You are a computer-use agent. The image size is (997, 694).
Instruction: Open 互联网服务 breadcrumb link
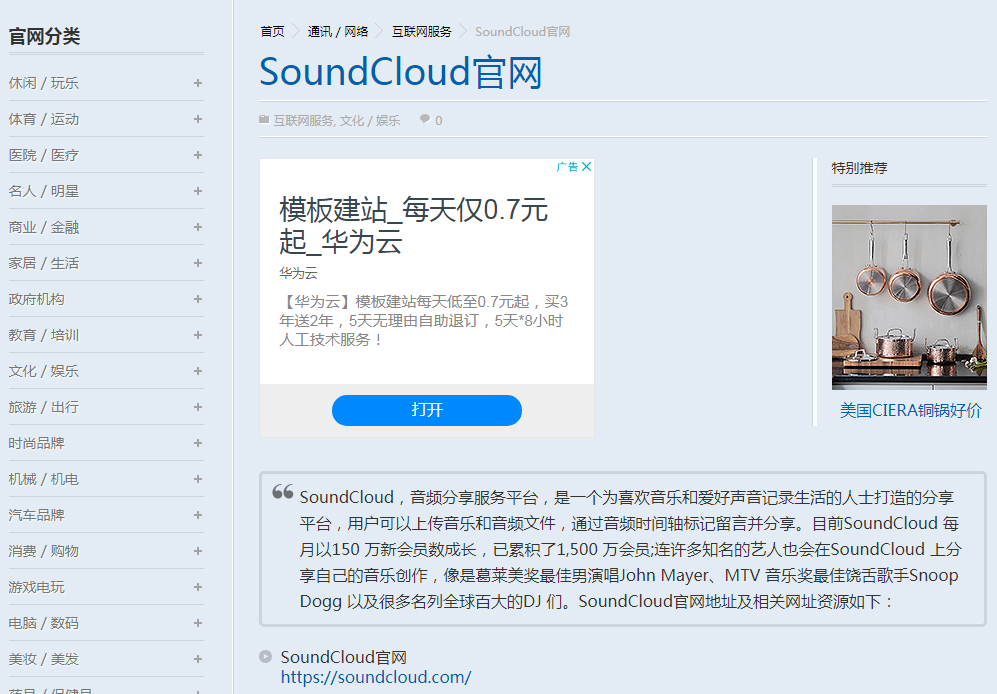tap(422, 32)
